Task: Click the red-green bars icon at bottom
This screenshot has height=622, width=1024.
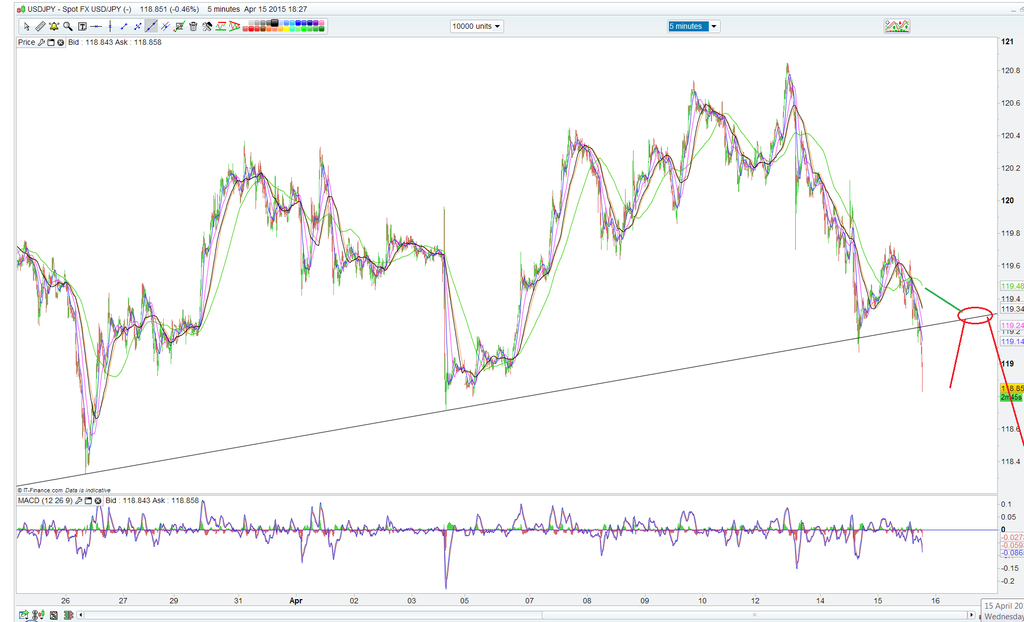Action: 69,615
